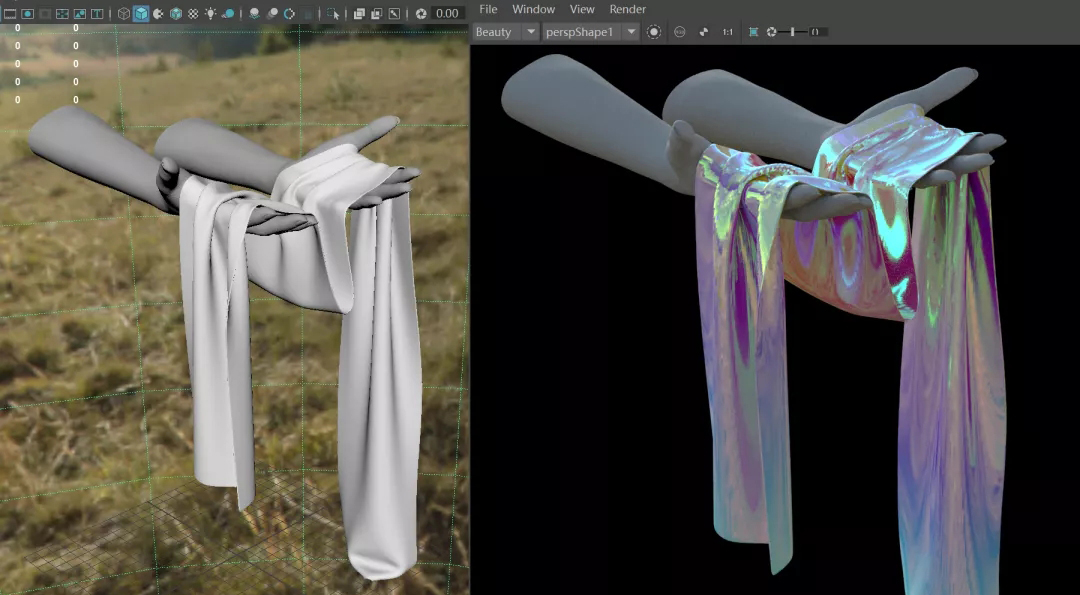Viewport: 1080px width, 595px height.
Task: Click the round icon left of the channels icon
Action: click(x=680, y=32)
